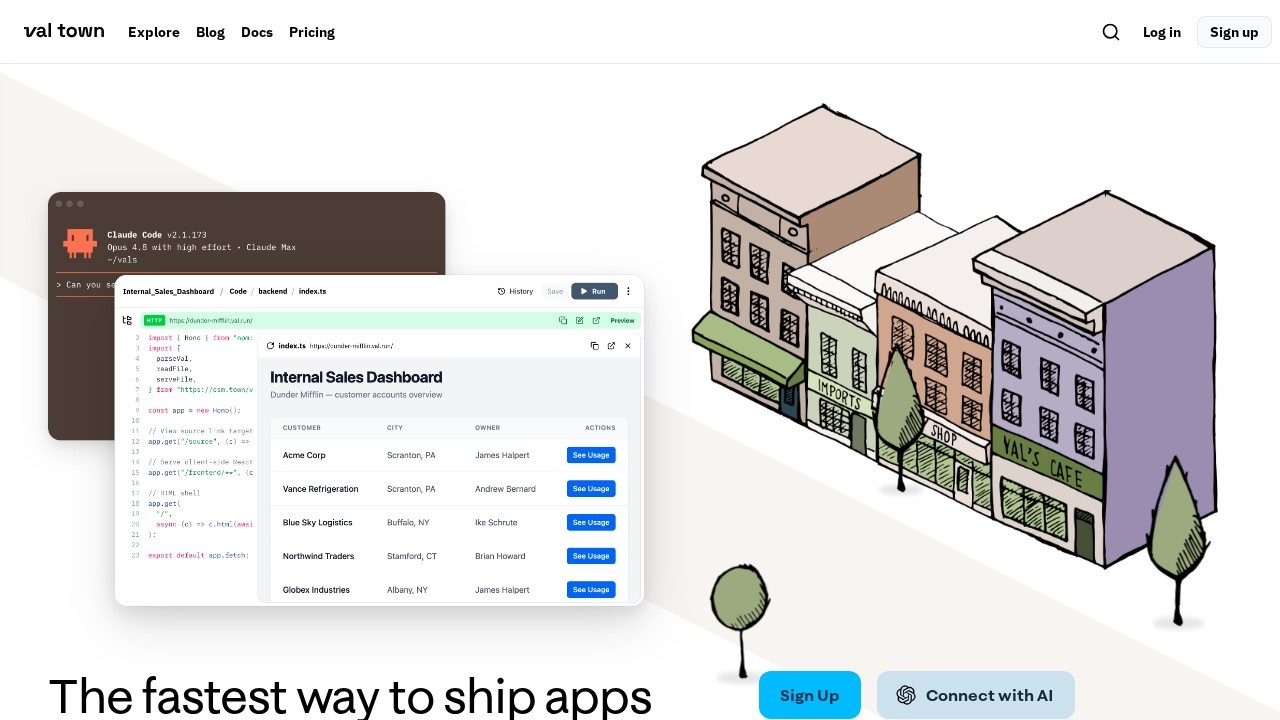Click the CITY column header
1280x720 pixels.
click(395, 428)
